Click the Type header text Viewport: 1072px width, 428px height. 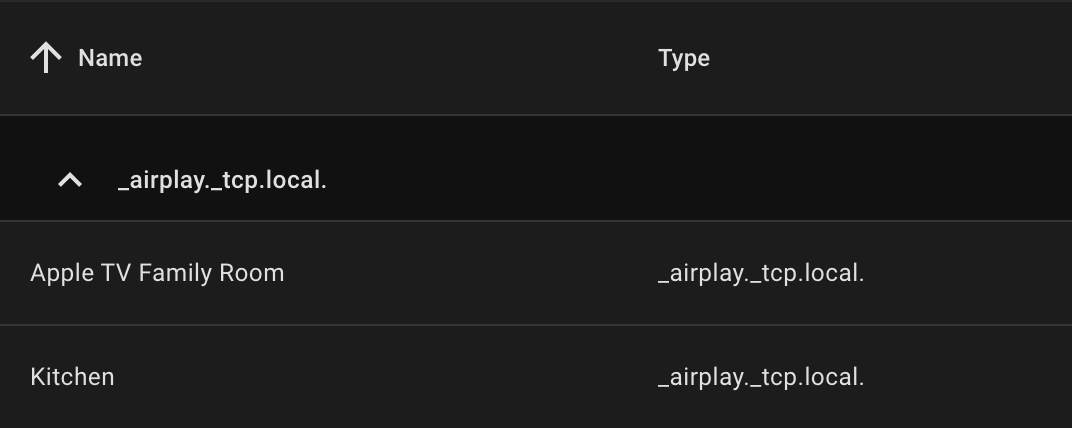(x=684, y=58)
